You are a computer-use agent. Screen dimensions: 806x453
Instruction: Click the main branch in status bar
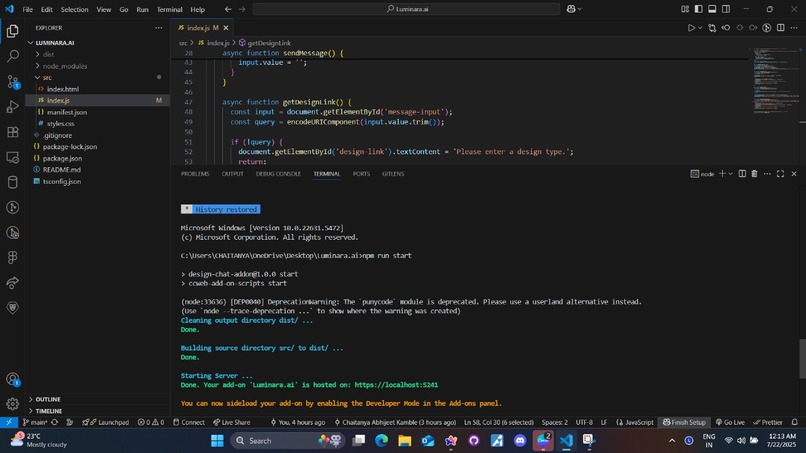[35, 422]
